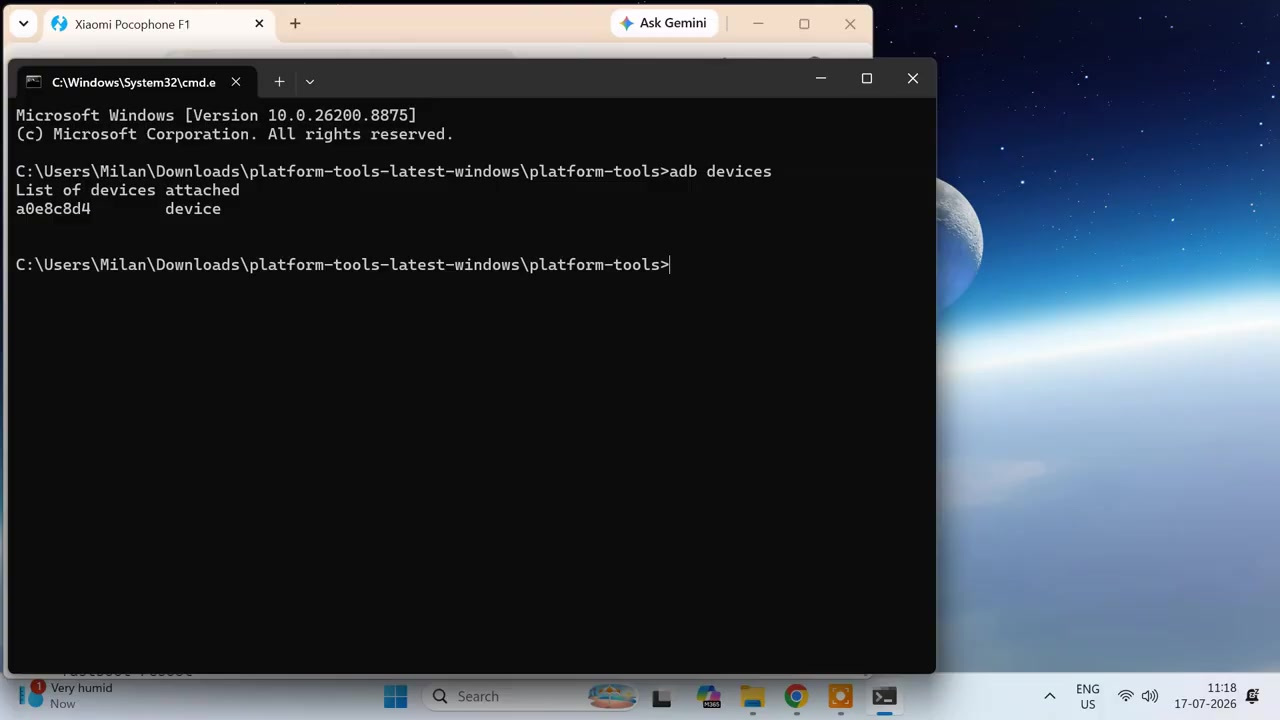The image size is (1280, 720).
Task: Minimize the Chrome browser window
Action: click(x=758, y=23)
